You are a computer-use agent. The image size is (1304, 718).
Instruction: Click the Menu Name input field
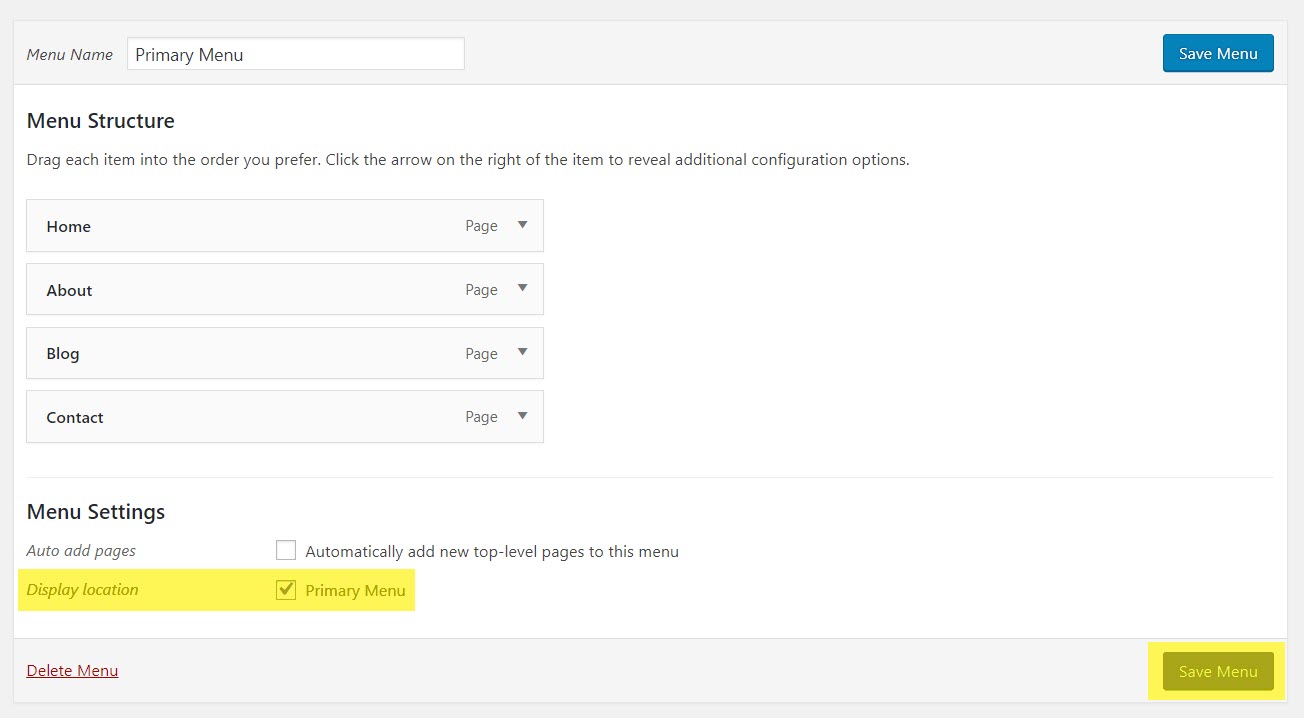tap(296, 54)
